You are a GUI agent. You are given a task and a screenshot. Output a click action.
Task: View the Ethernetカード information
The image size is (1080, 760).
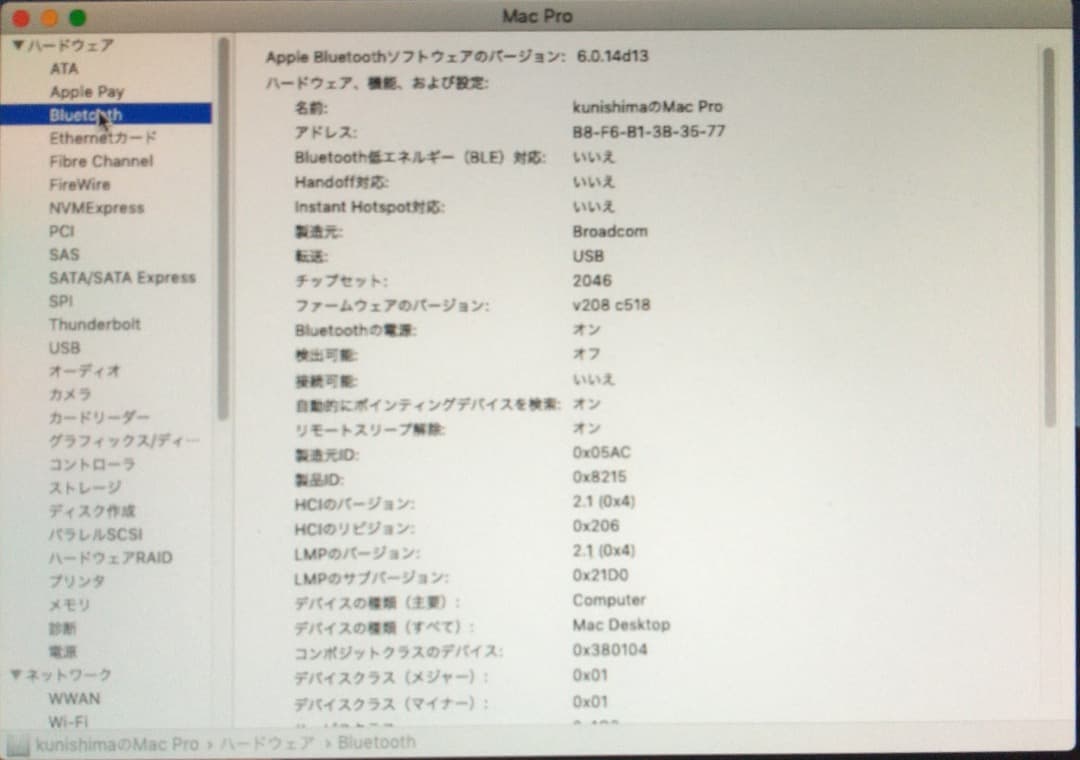(x=101, y=138)
